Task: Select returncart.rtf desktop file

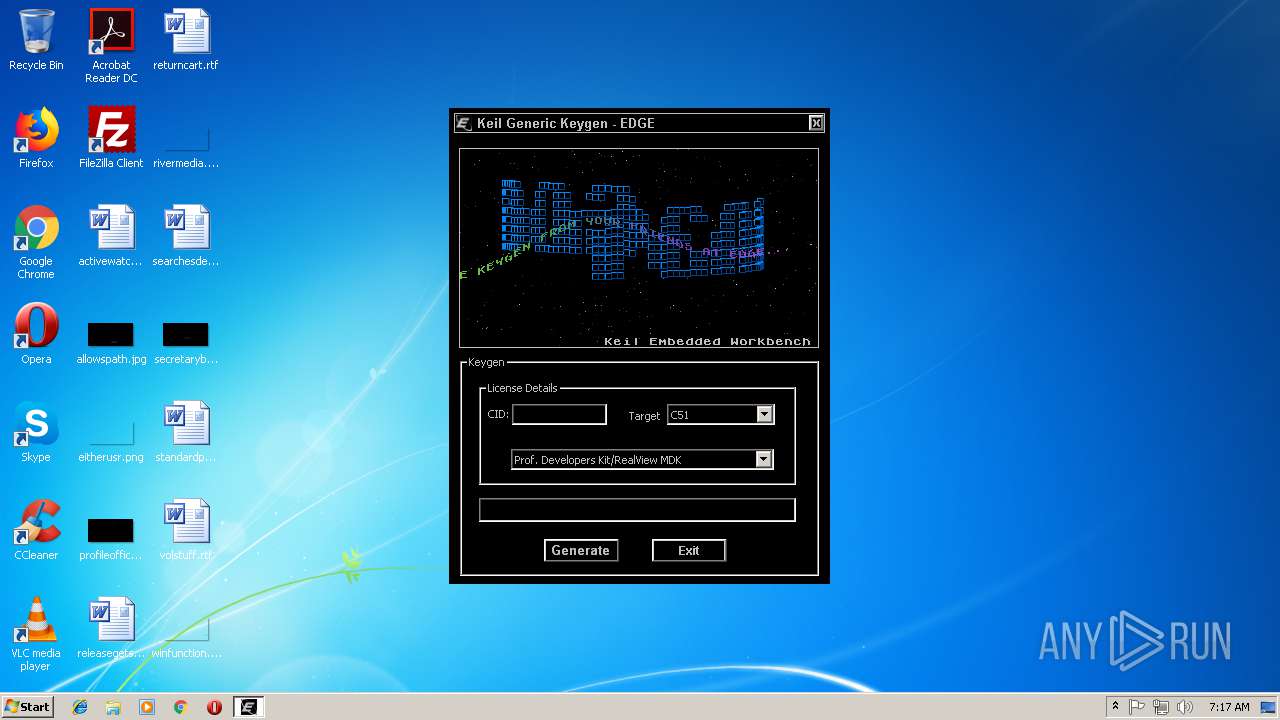Action: (x=186, y=40)
